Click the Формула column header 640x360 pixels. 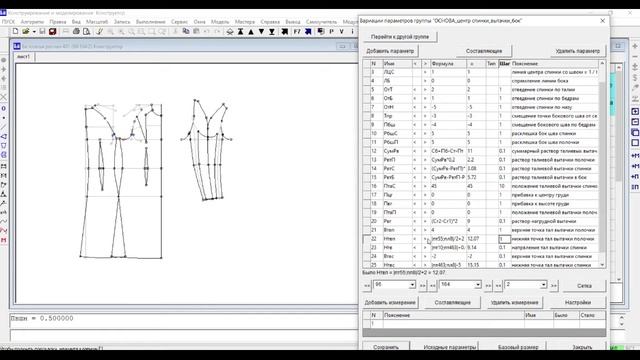[449, 64]
